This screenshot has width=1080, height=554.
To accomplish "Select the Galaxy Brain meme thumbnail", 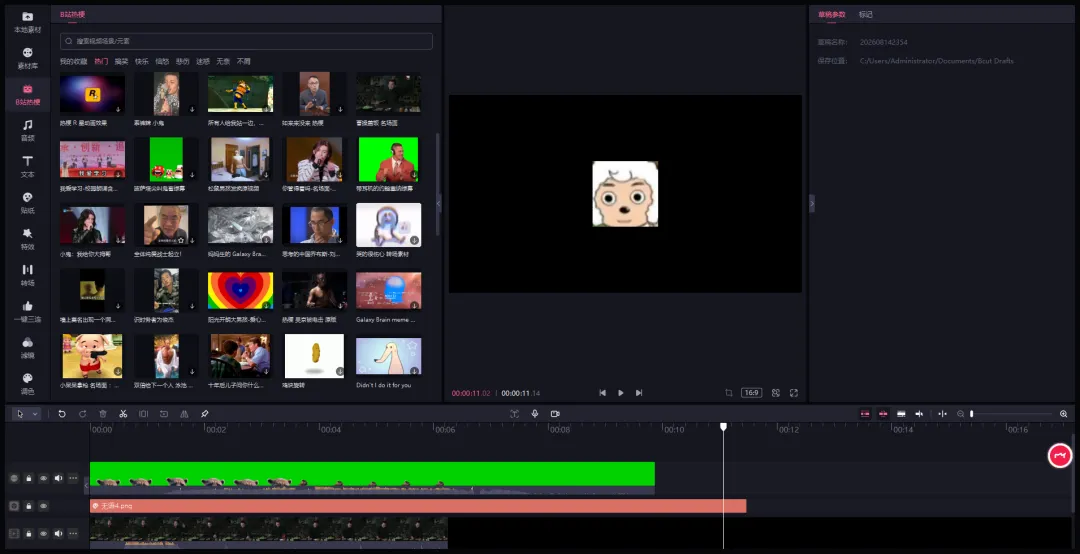I will pos(388,290).
